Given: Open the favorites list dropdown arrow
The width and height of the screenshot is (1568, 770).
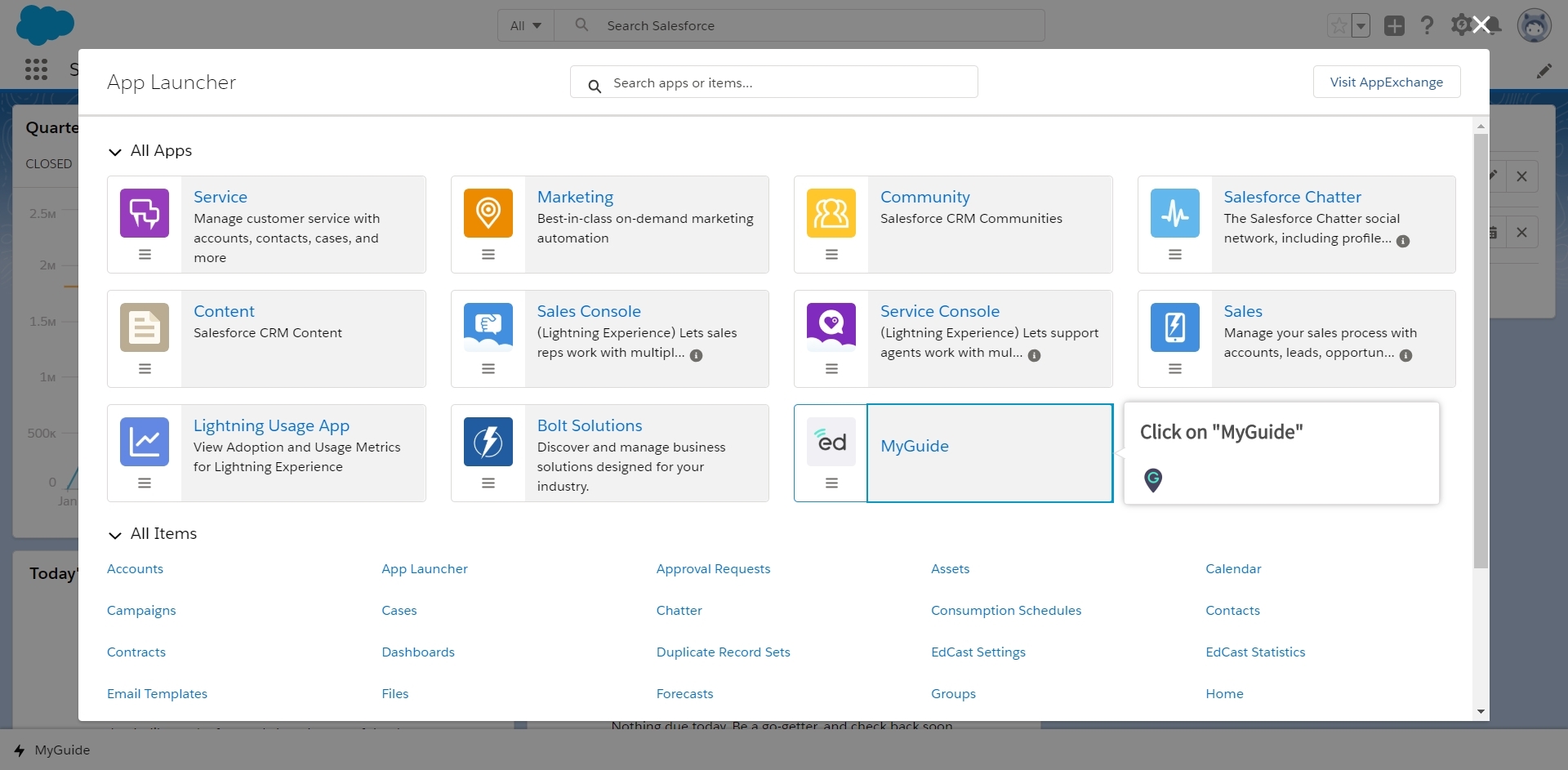Looking at the screenshot, I should 1361,25.
